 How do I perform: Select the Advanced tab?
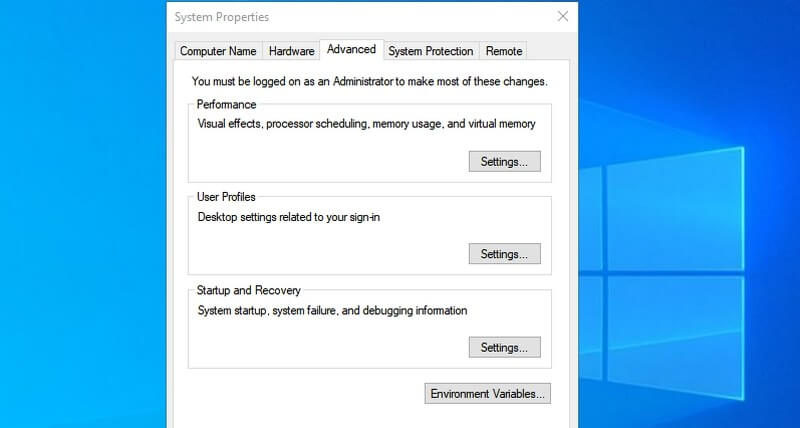pyautogui.click(x=352, y=49)
